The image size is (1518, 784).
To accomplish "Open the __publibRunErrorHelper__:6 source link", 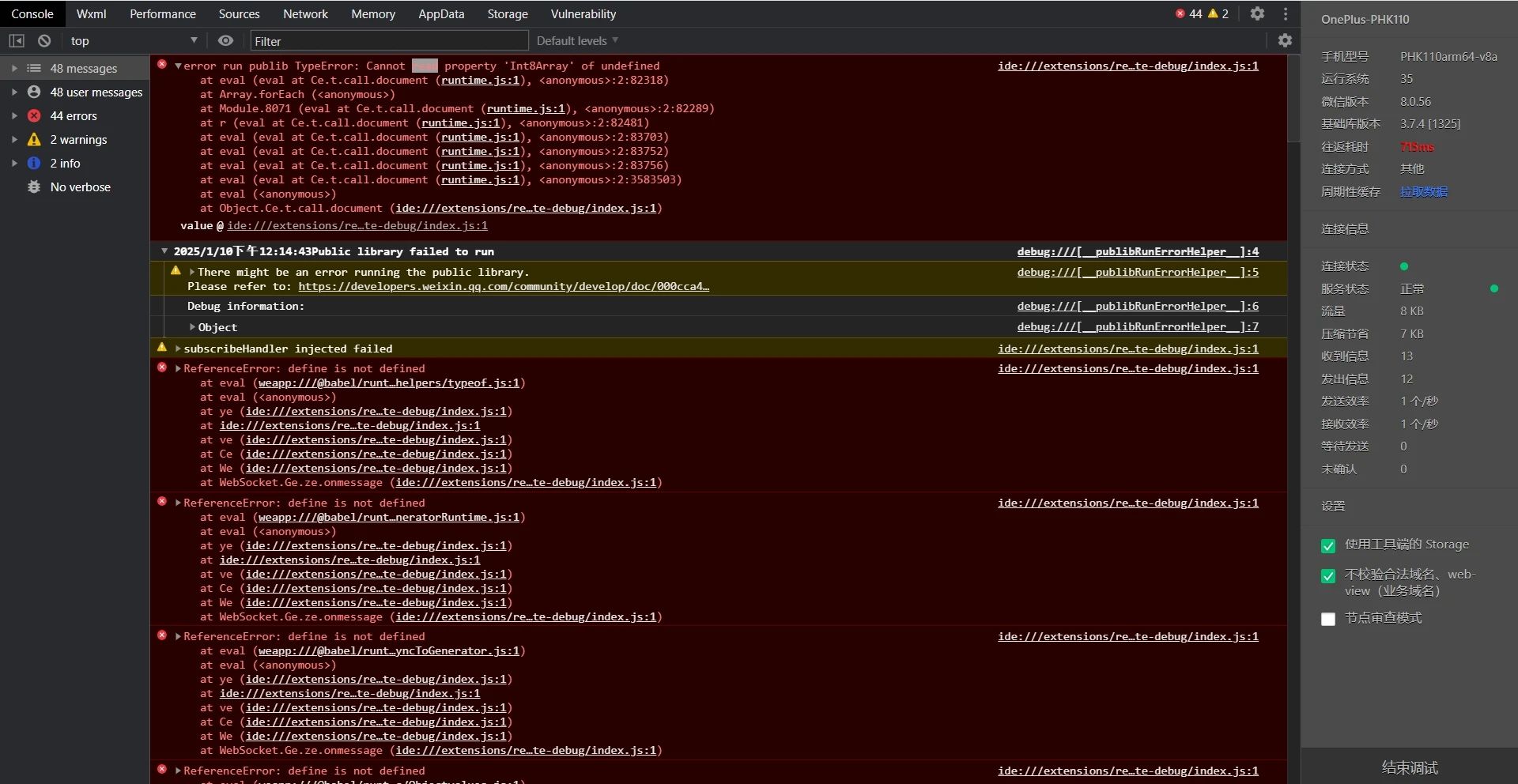I will [1138, 306].
